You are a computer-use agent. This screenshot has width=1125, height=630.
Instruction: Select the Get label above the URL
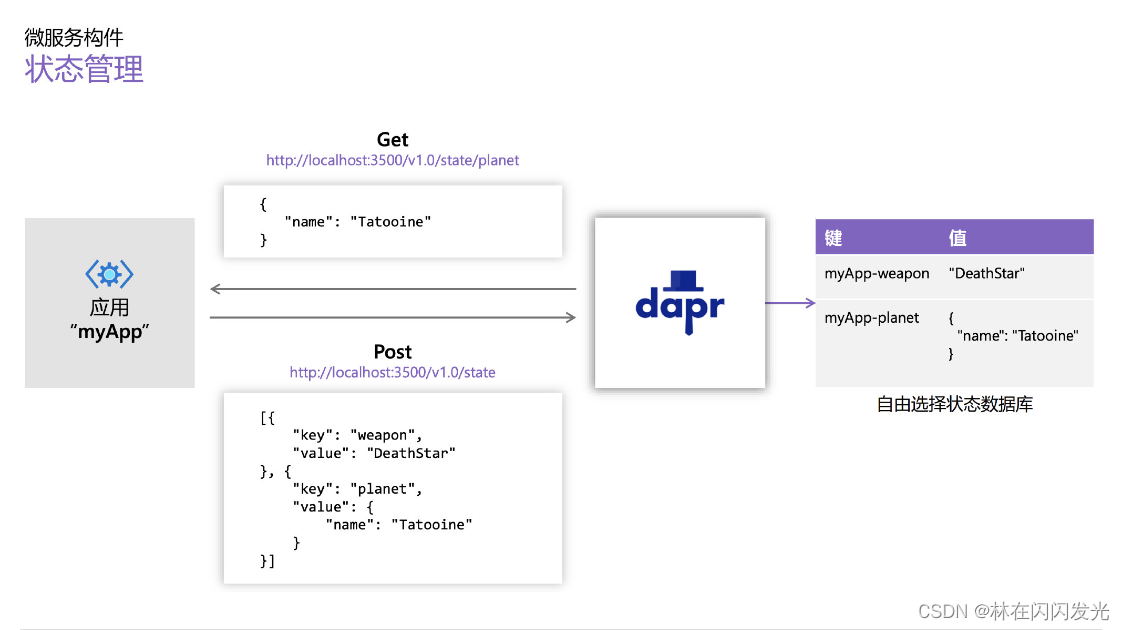coord(394,139)
